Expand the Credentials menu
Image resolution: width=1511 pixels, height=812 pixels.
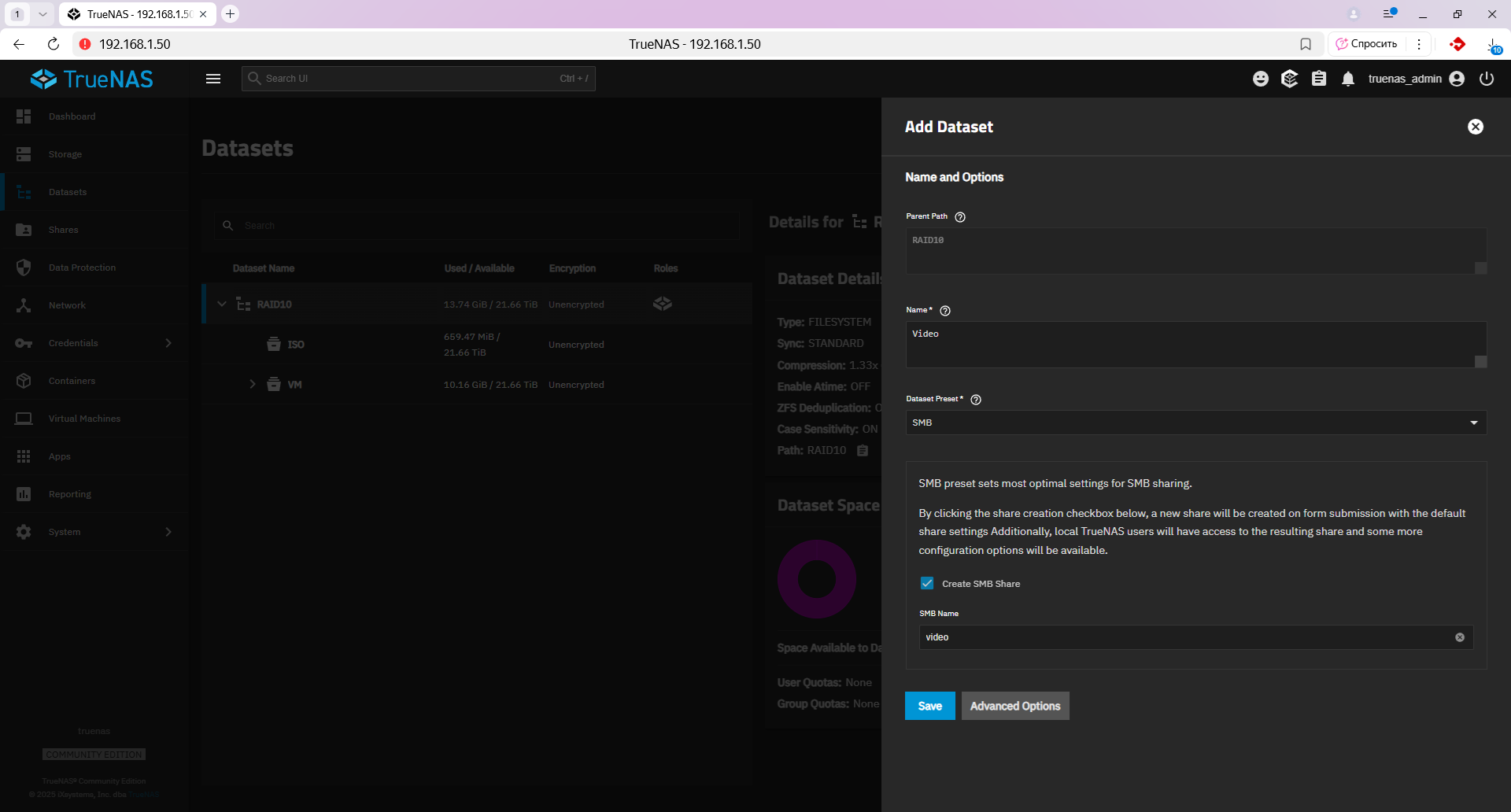click(x=94, y=343)
